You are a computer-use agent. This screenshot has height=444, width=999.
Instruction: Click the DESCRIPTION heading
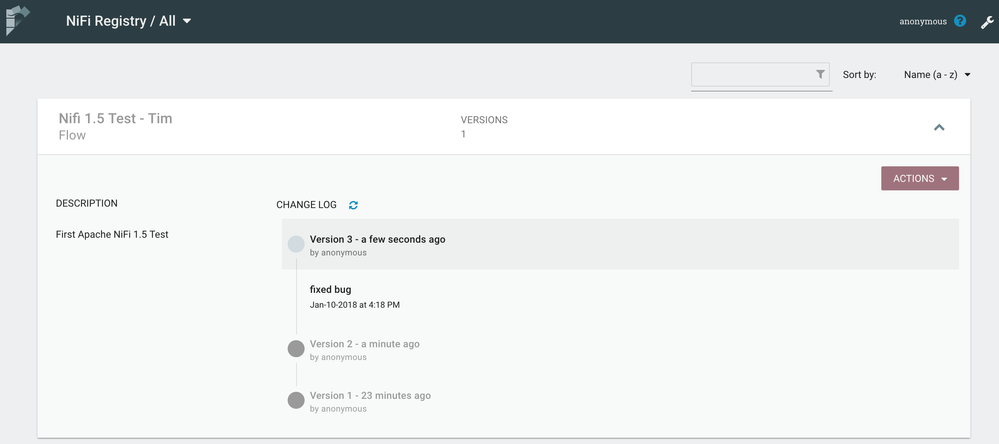tap(87, 204)
